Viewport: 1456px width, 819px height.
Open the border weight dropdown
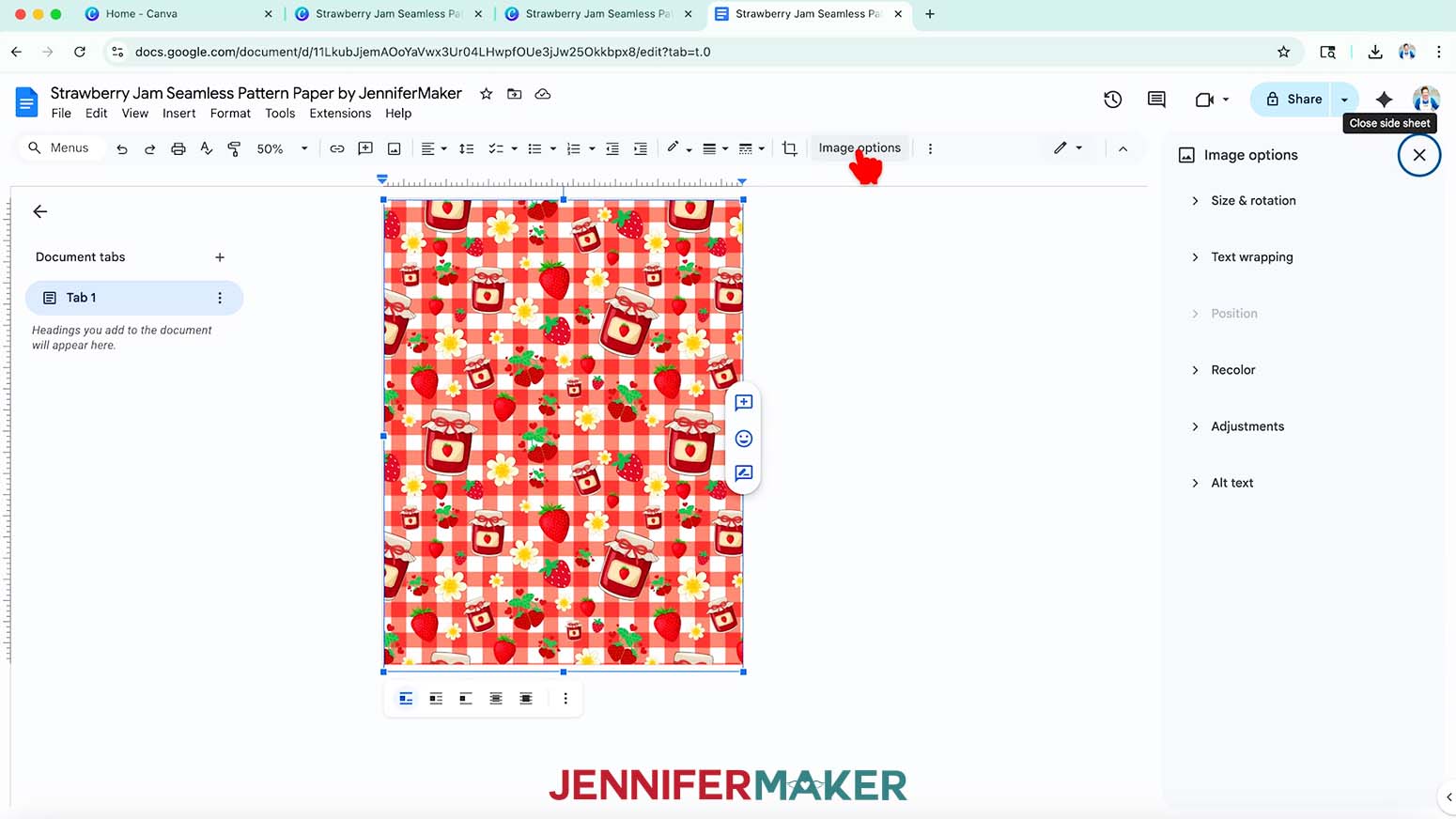715,148
